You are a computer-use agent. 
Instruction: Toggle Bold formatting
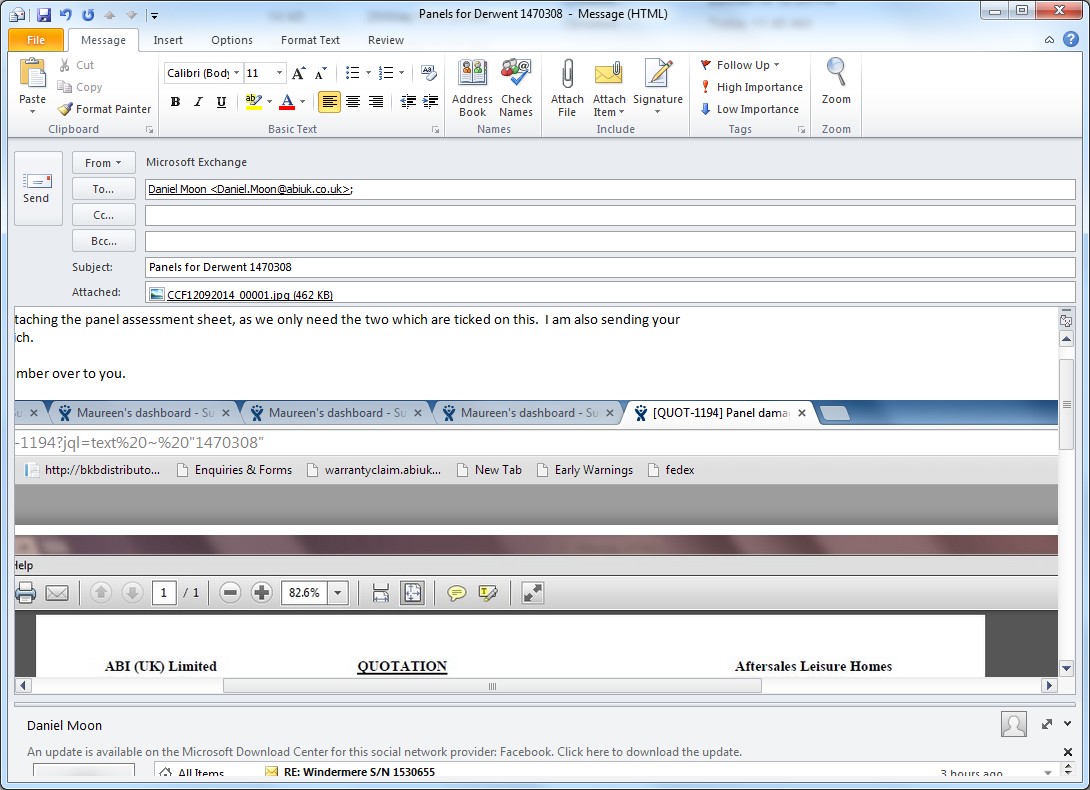(x=175, y=102)
